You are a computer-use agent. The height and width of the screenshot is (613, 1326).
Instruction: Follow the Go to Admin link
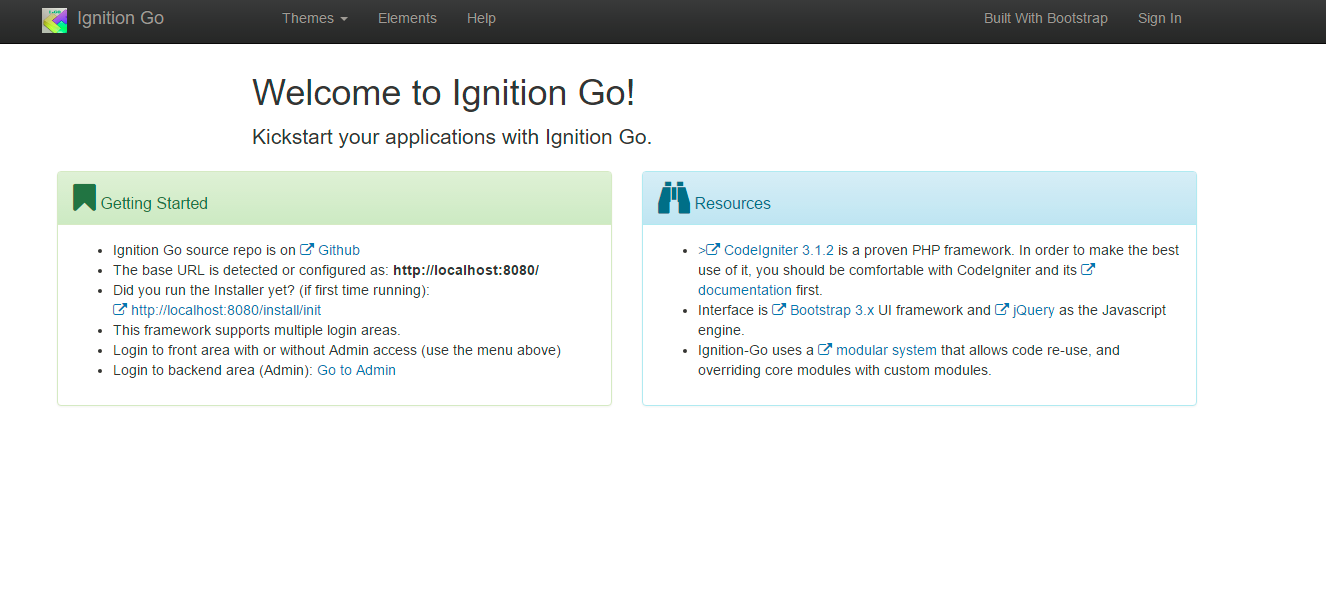(x=356, y=370)
